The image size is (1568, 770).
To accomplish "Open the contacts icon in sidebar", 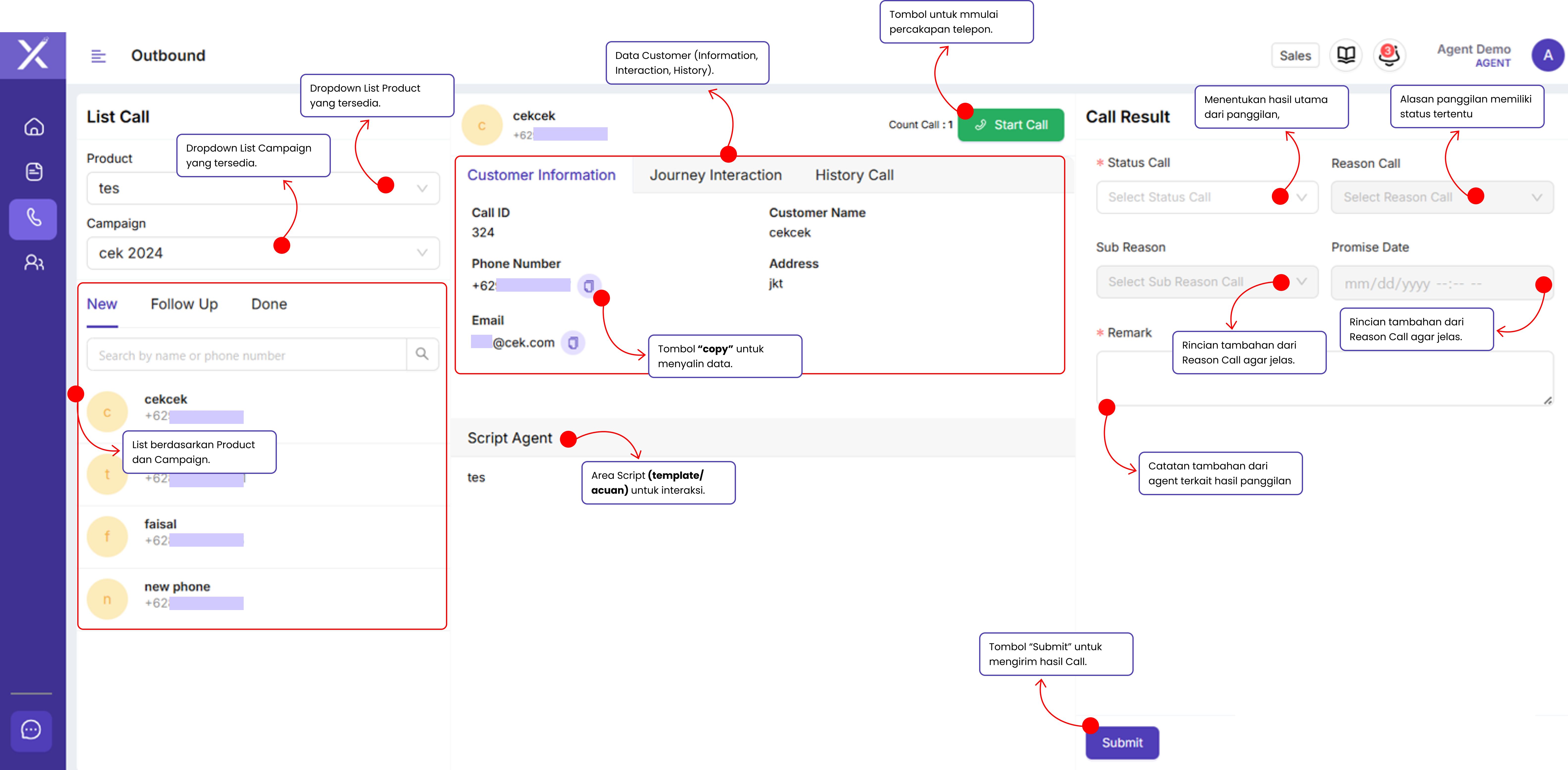I will click(x=34, y=262).
